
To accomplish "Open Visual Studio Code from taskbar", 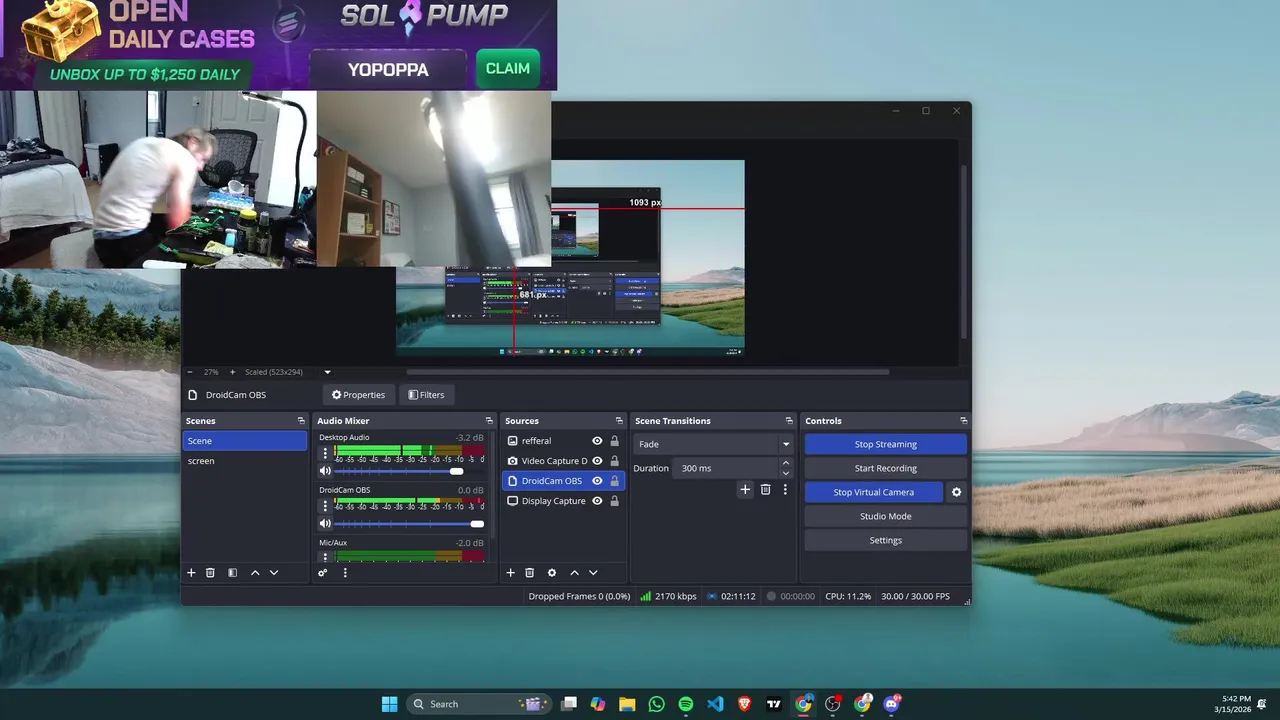I will click(x=715, y=704).
